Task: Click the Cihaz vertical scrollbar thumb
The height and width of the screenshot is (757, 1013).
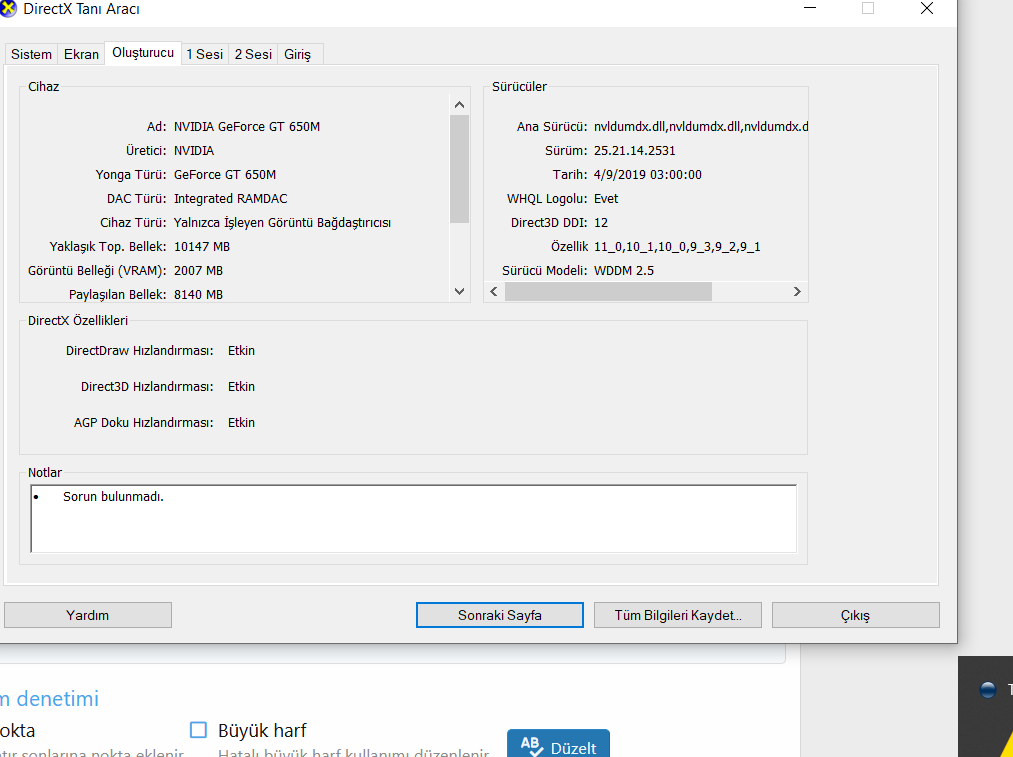Action: coord(459,169)
